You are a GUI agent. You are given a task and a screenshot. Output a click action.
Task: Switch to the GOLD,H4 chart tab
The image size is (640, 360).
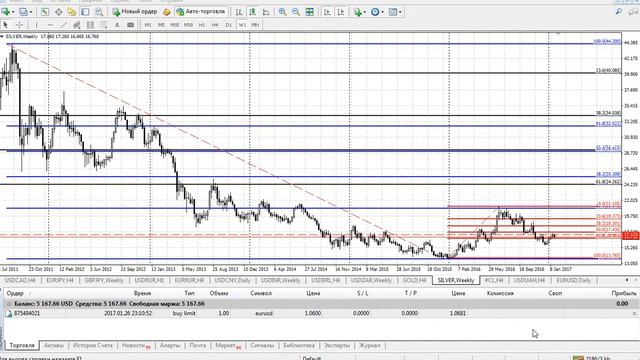(x=414, y=280)
